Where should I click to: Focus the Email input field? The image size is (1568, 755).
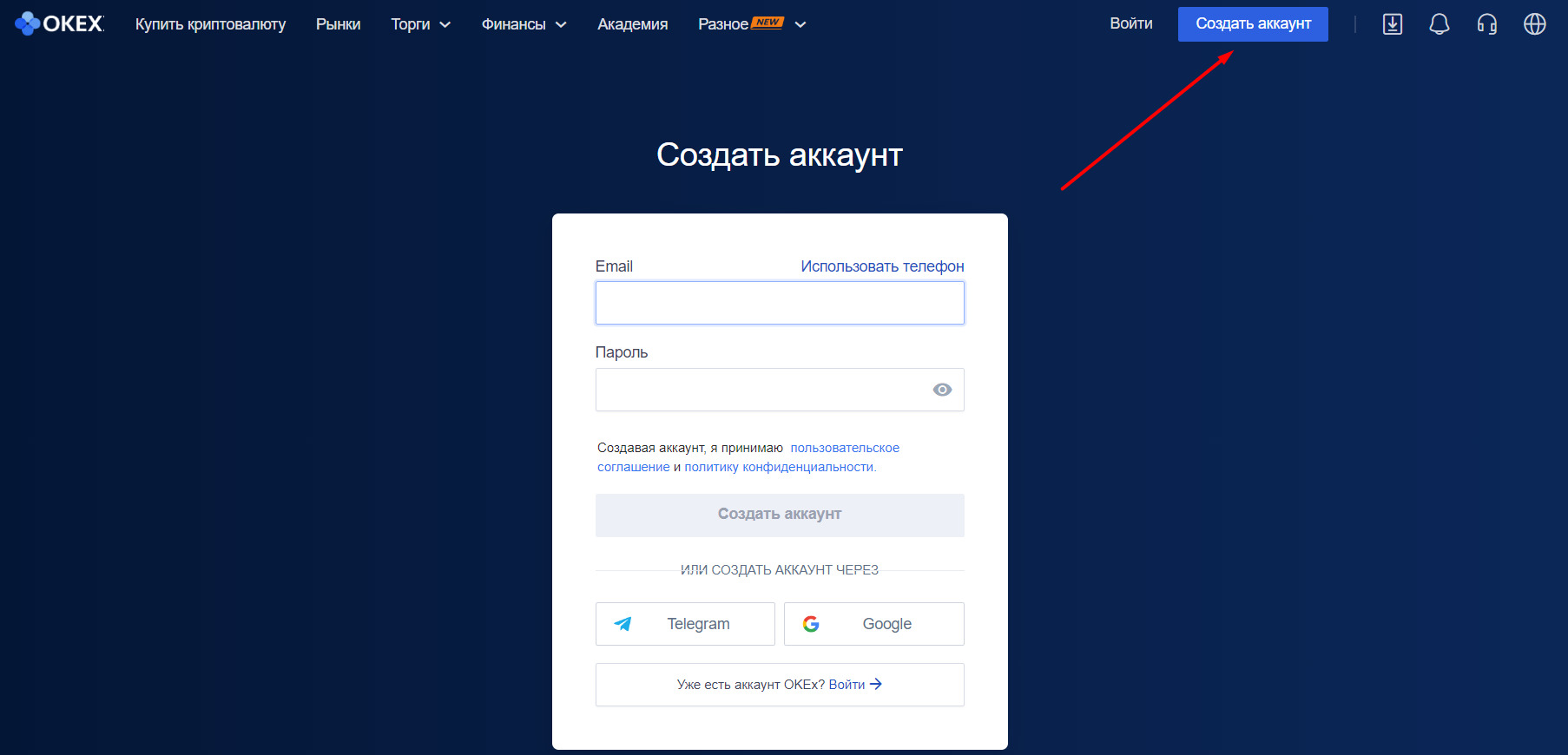[780, 303]
